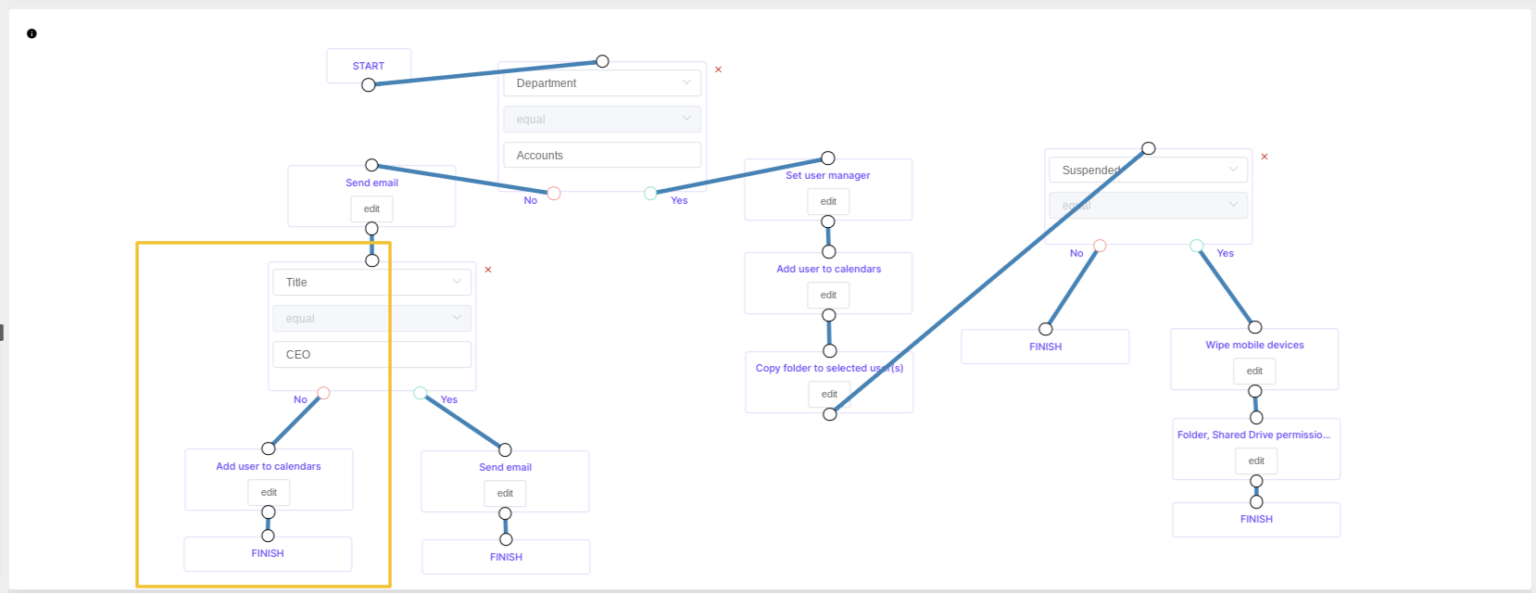
Task: Open the Department field dropdown
Action: (x=601, y=82)
